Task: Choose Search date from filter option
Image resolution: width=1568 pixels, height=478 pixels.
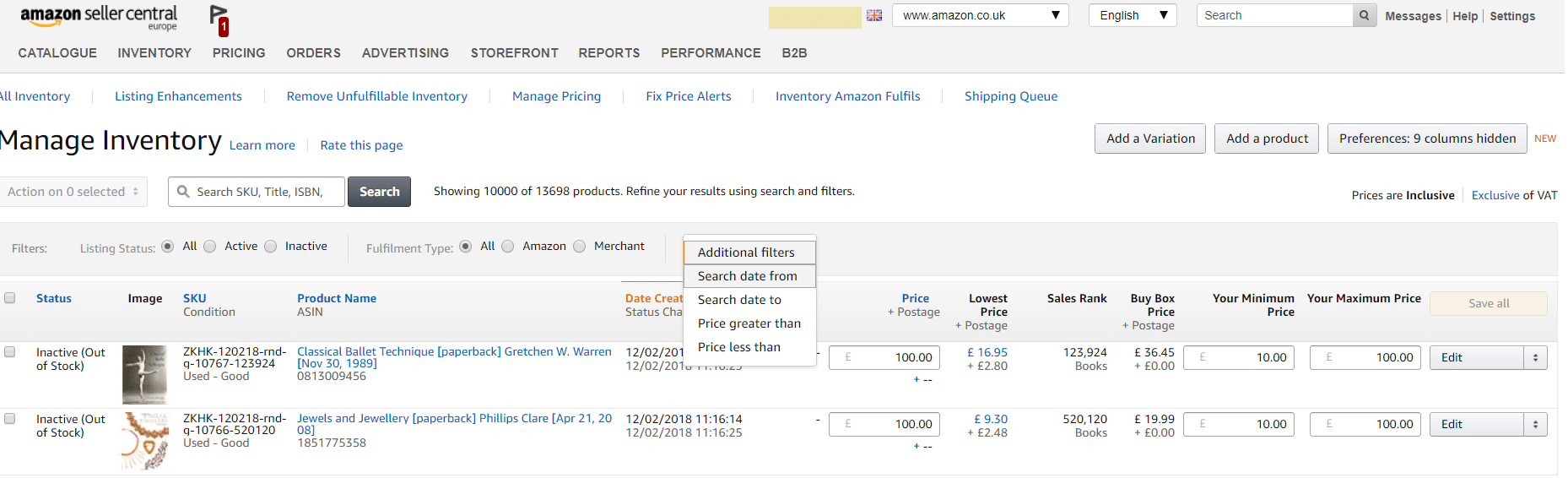Action: 749,276
